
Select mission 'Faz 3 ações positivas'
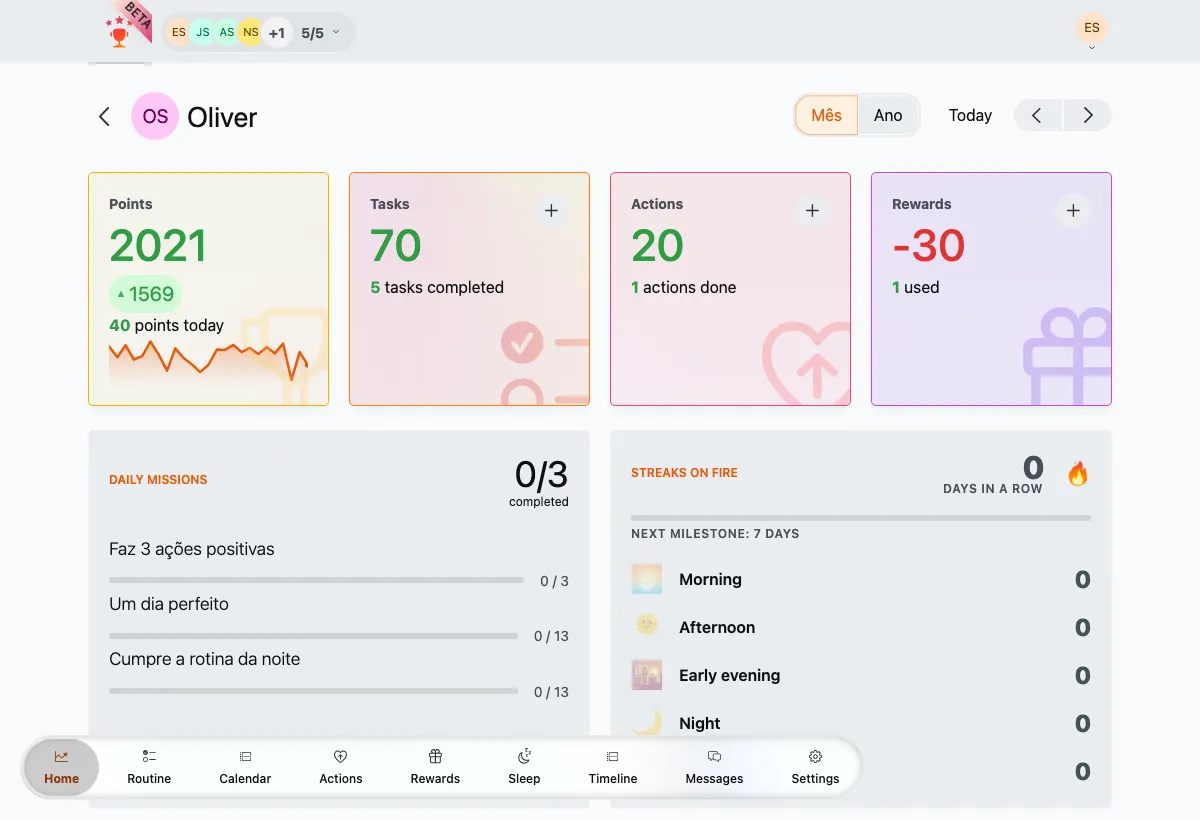pyautogui.click(x=192, y=549)
